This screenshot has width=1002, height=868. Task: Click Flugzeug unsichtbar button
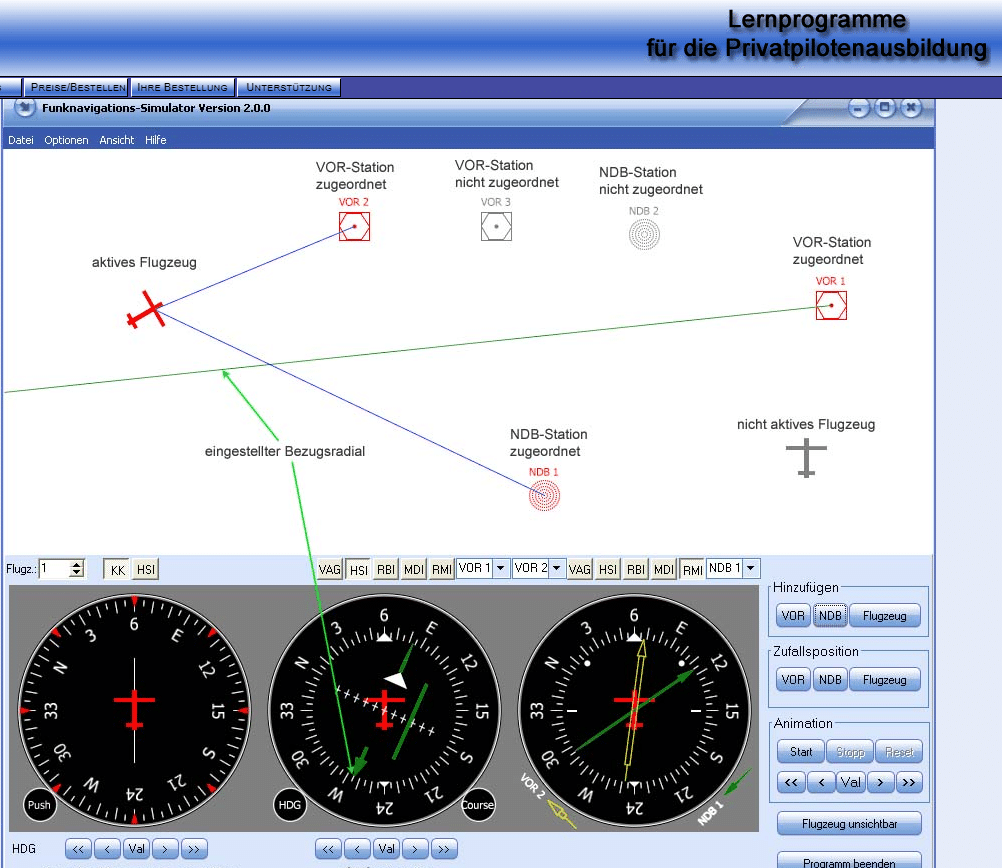coord(849,825)
